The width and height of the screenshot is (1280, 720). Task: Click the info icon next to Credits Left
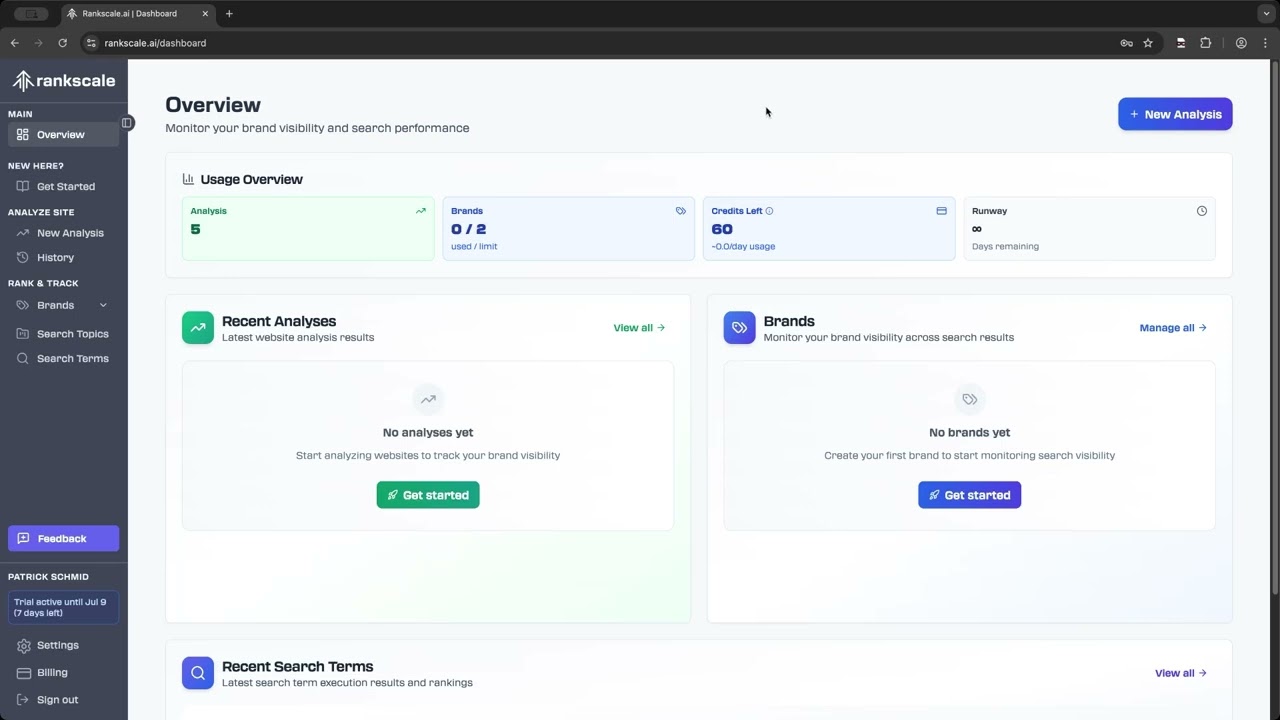tap(770, 211)
